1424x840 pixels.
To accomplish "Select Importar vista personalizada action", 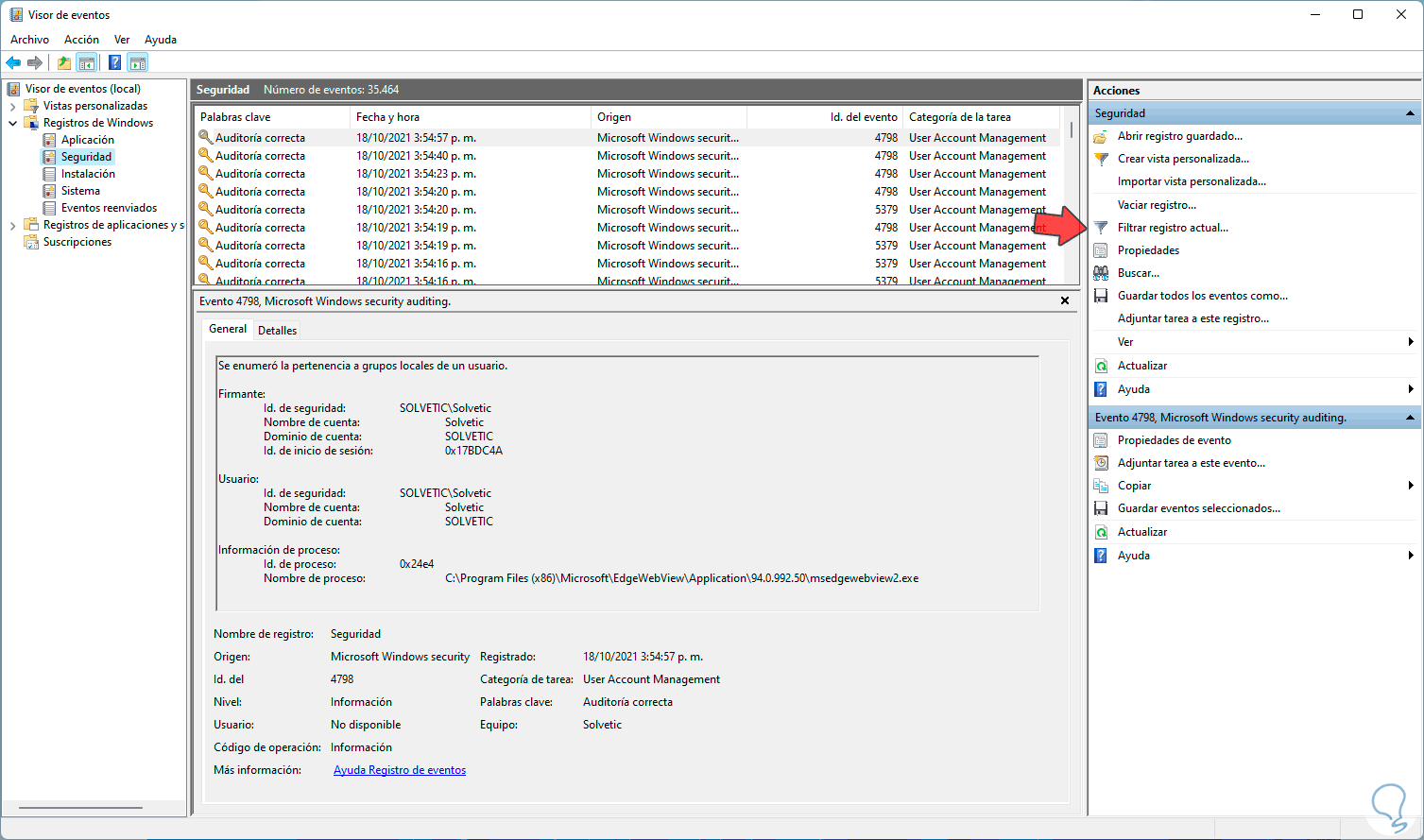I will coord(1192,181).
